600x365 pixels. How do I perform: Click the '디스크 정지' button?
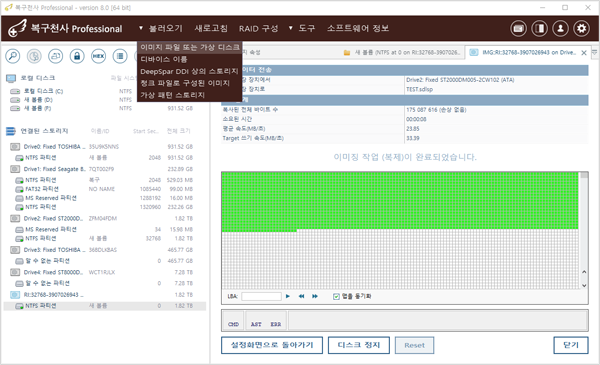click(x=359, y=345)
